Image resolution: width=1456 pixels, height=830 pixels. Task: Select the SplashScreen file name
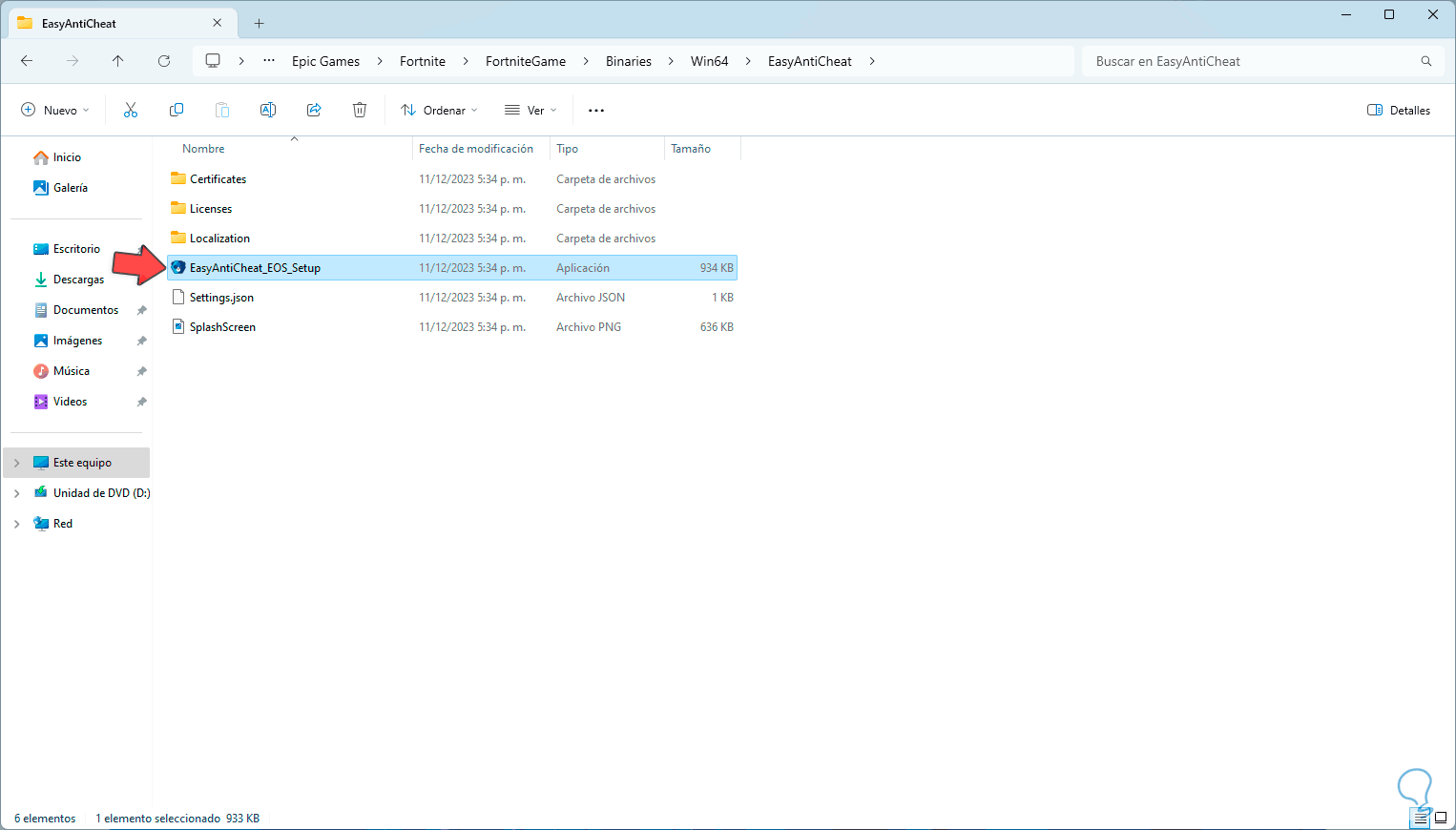pos(222,327)
